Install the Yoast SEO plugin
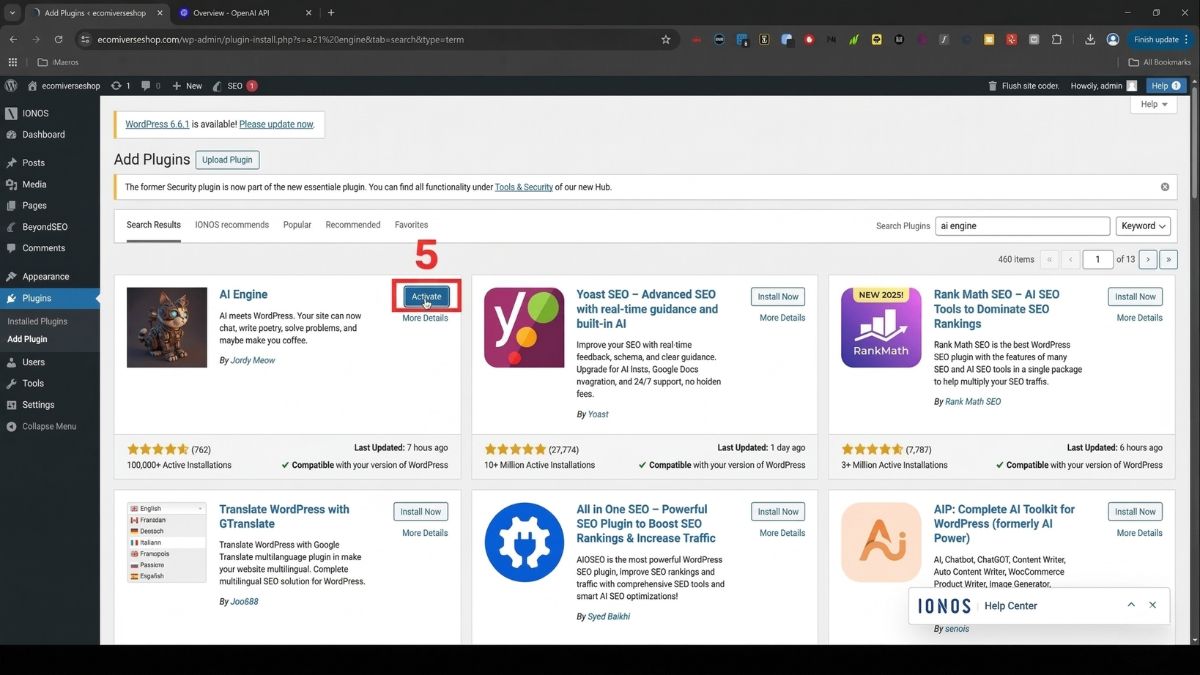This screenshot has width=1200, height=675. point(777,297)
